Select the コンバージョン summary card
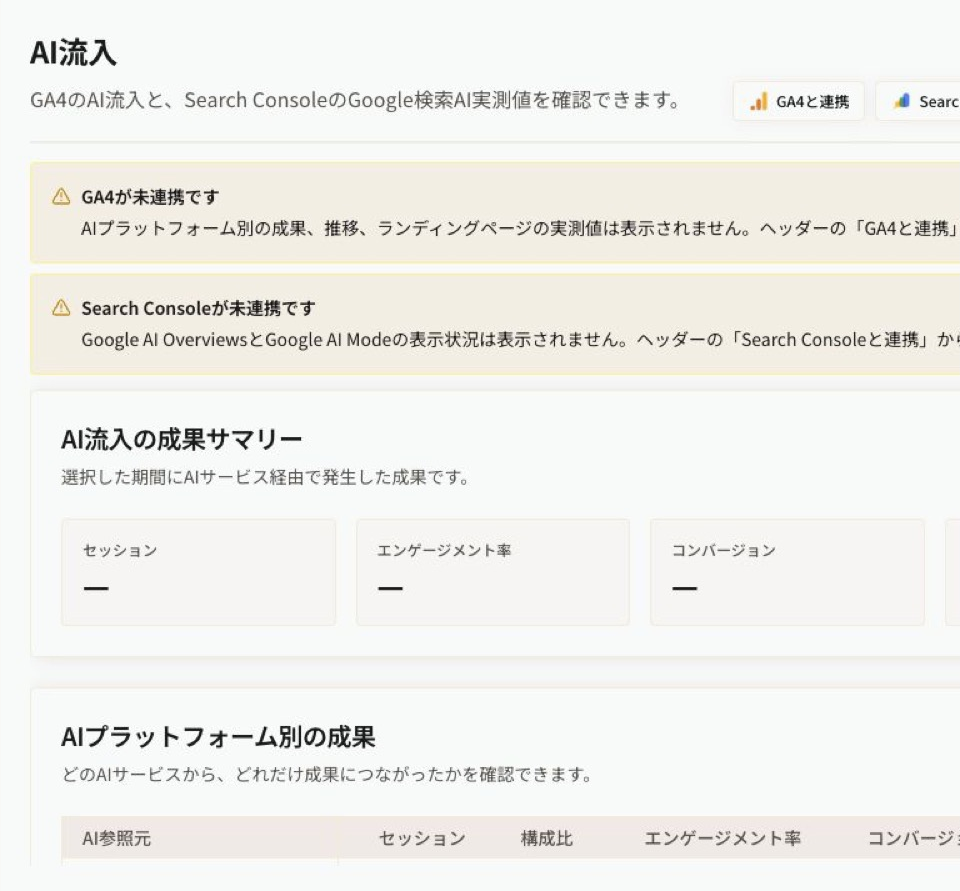 [x=787, y=572]
